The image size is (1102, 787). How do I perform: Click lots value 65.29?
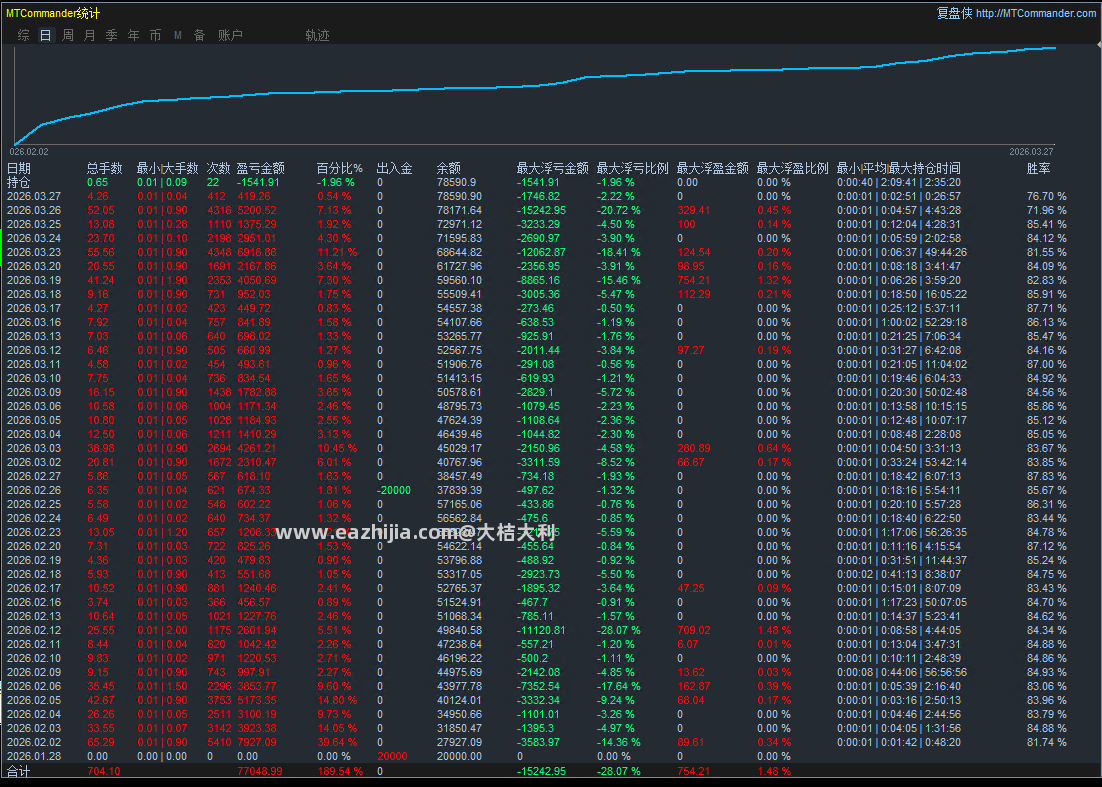click(101, 742)
